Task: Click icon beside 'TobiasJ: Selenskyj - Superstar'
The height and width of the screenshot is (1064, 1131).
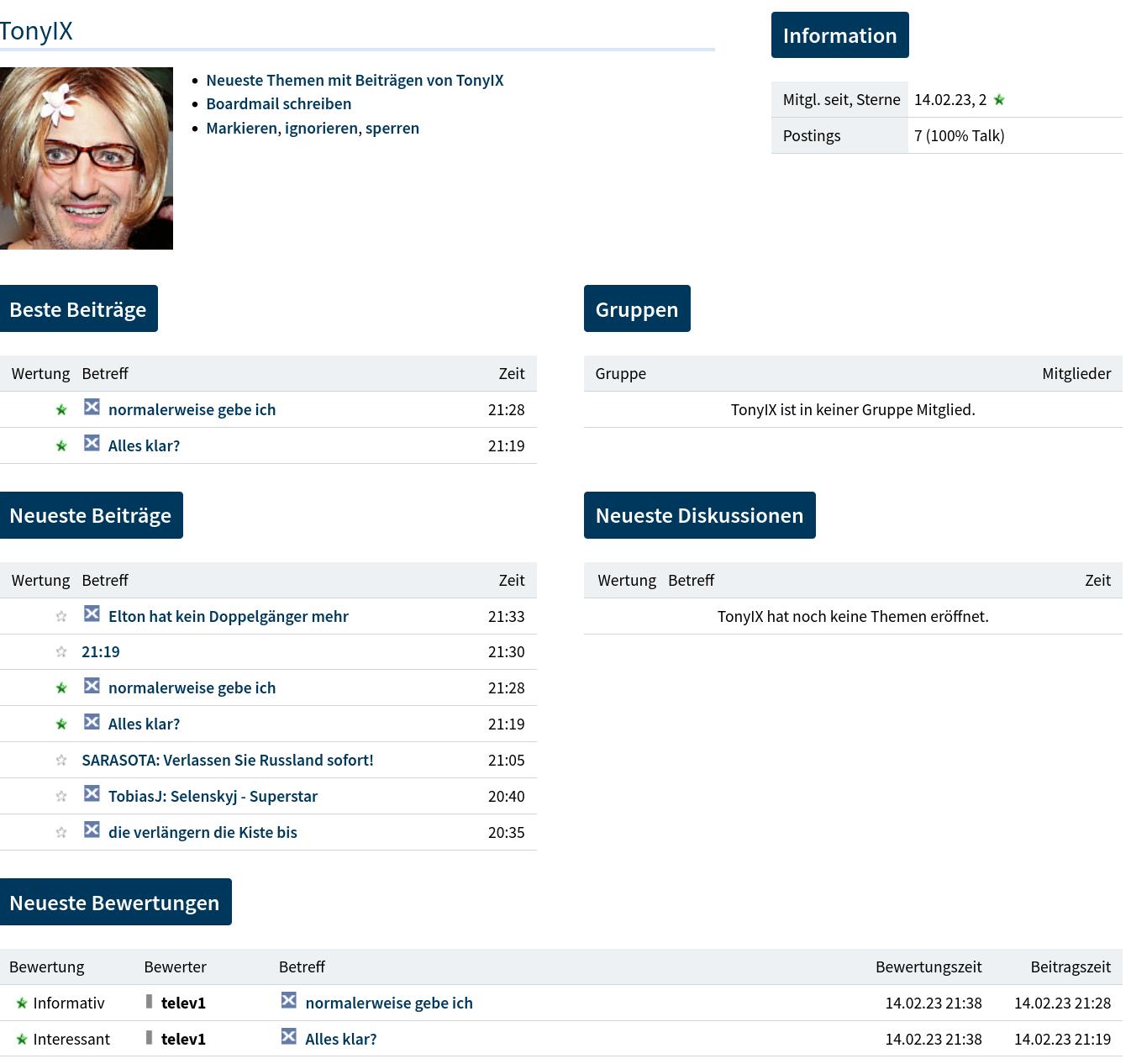Action: pyautogui.click(x=92, y=794)
